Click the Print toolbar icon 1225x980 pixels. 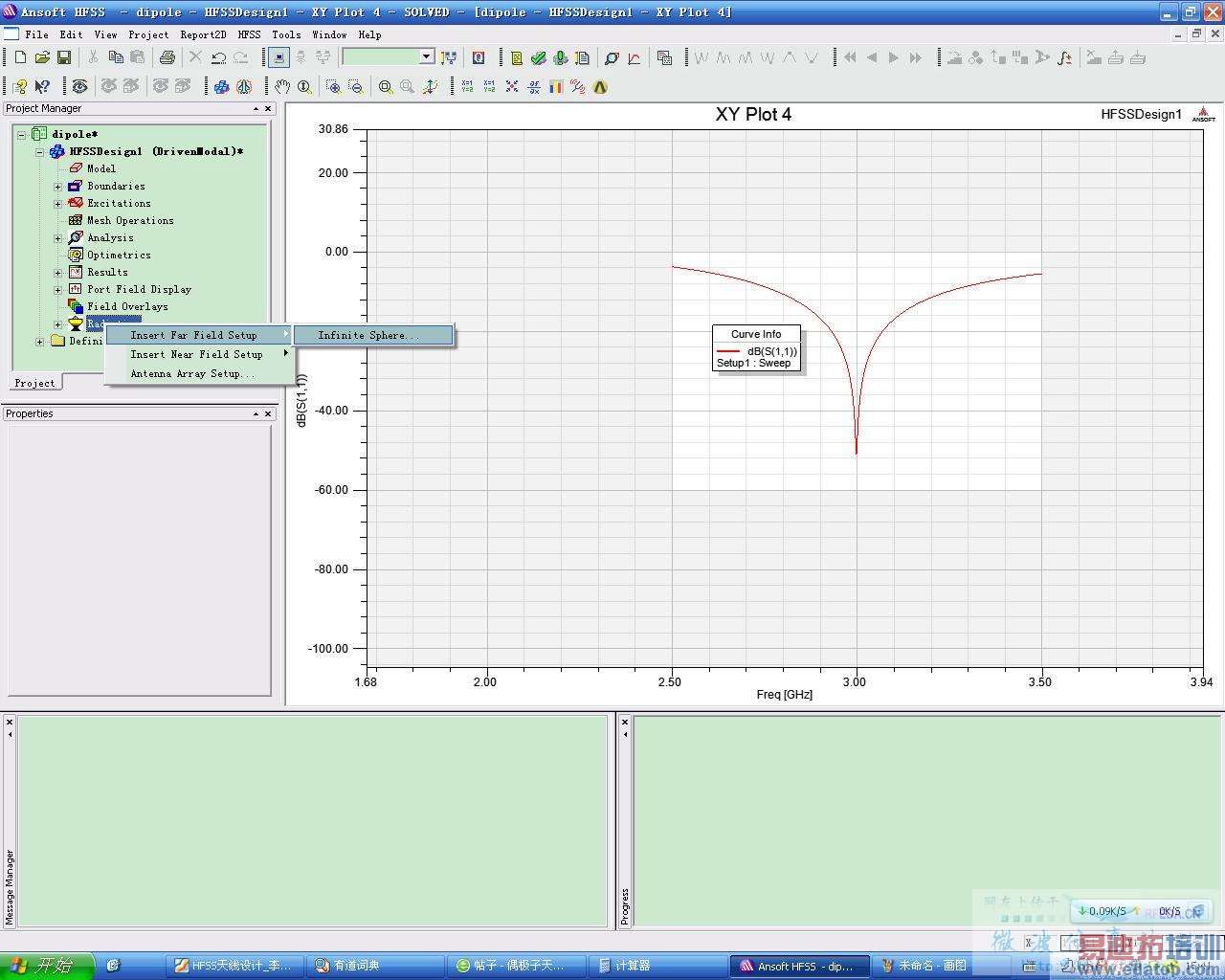[167, 58]
